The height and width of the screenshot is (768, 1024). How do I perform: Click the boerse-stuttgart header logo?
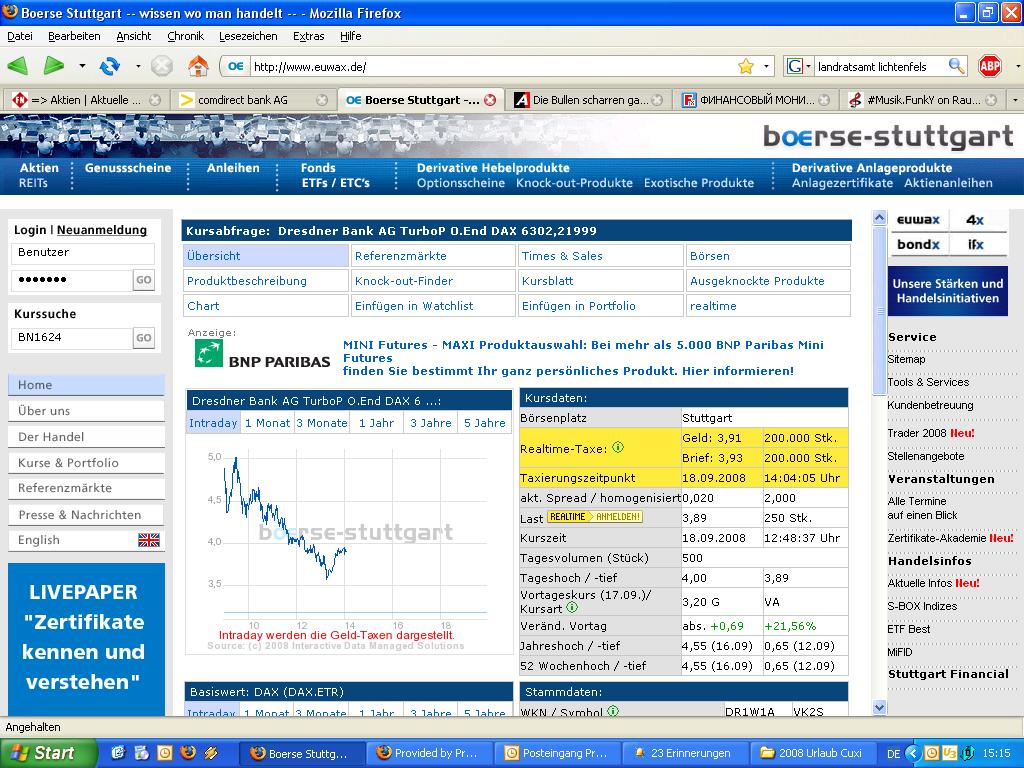click(888, 136)
